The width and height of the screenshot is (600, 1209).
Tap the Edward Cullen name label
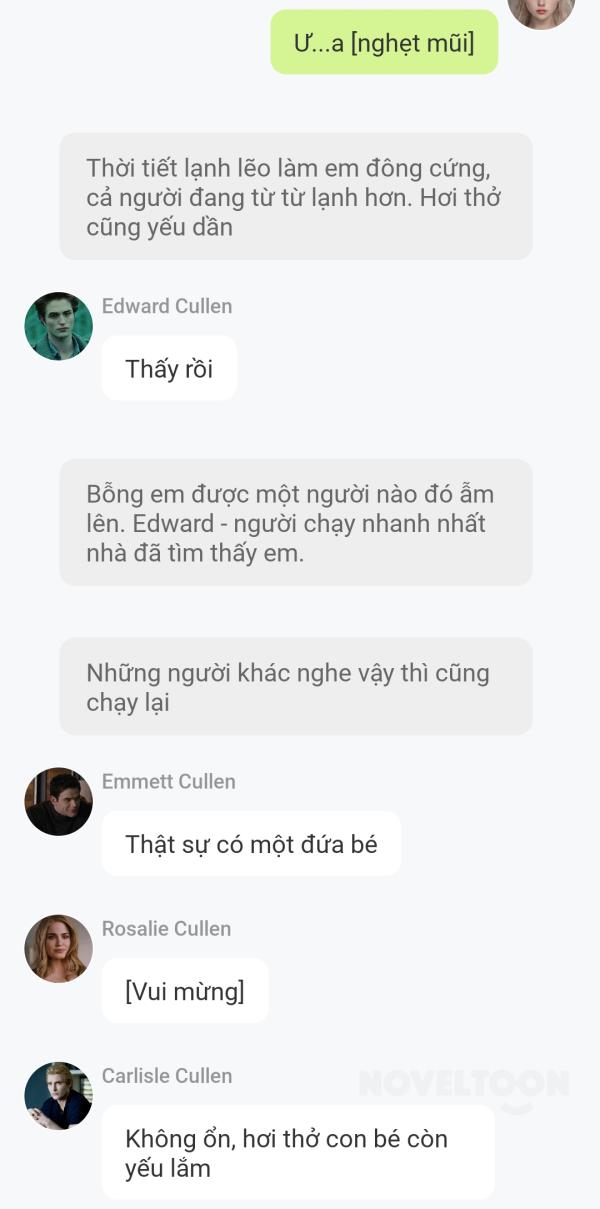point(167,306)
